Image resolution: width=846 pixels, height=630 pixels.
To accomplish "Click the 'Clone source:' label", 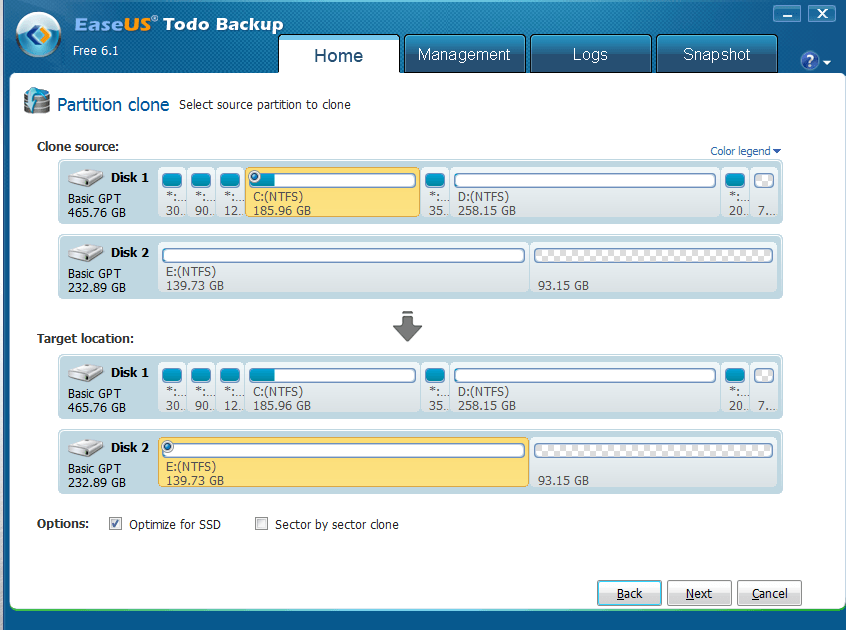I will tap(78, 147).
